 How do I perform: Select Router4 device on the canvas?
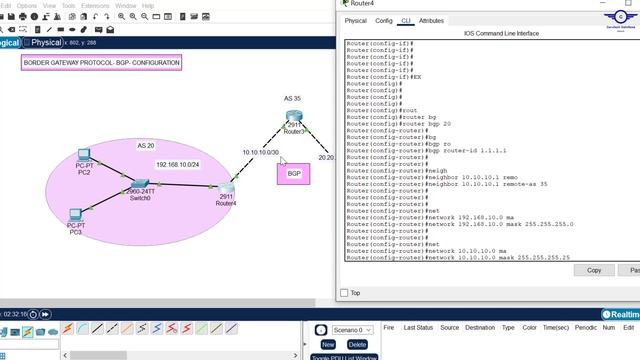pyautogui.click(x=226, y=189)
